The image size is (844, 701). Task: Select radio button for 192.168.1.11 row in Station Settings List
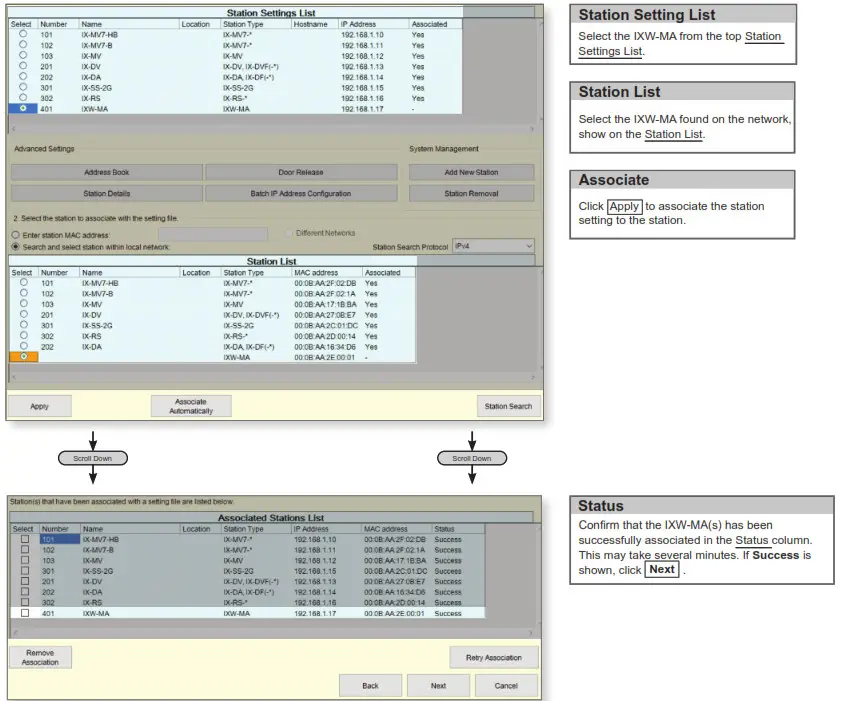[x=23, y=45]
